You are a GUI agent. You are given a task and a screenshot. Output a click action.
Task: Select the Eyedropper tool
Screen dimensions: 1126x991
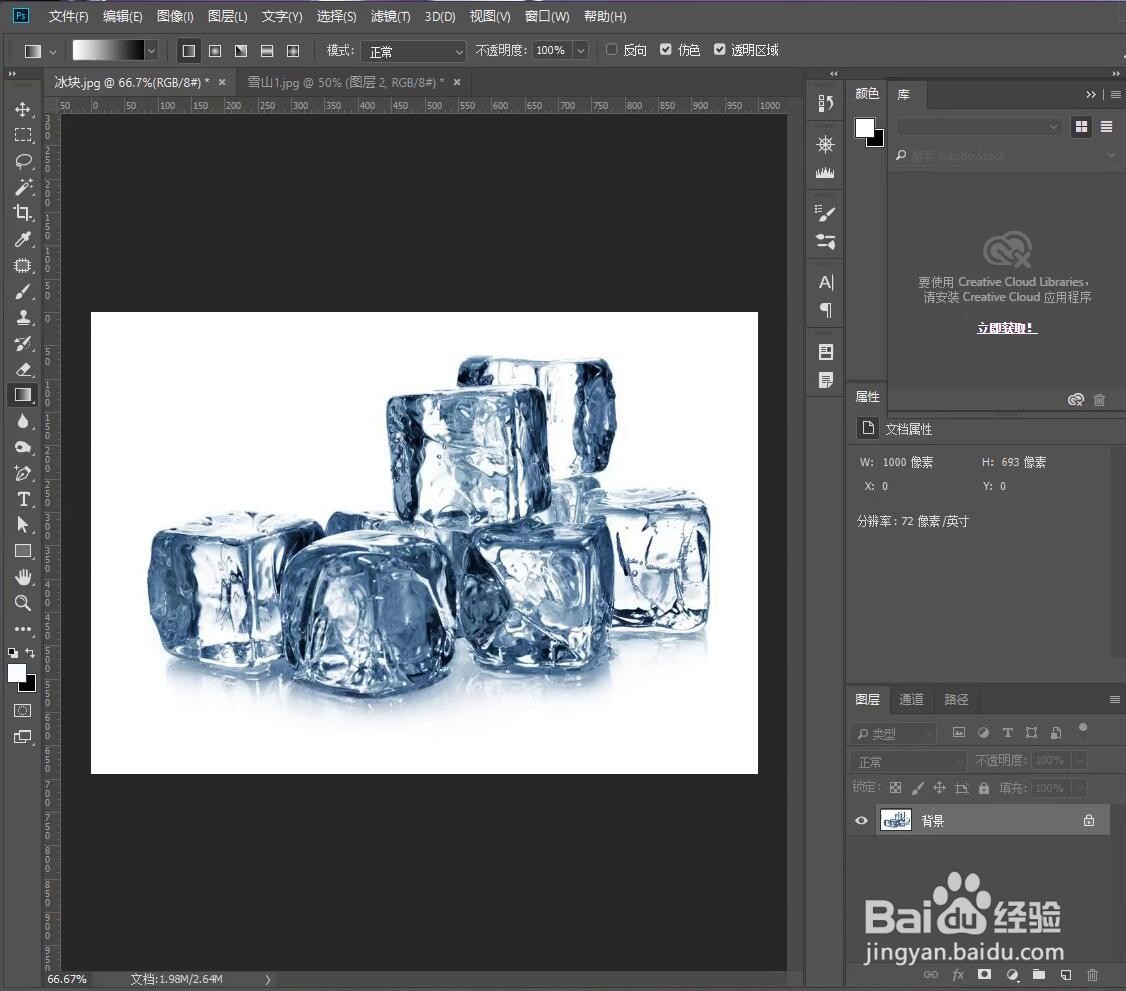tap(23, 239)
